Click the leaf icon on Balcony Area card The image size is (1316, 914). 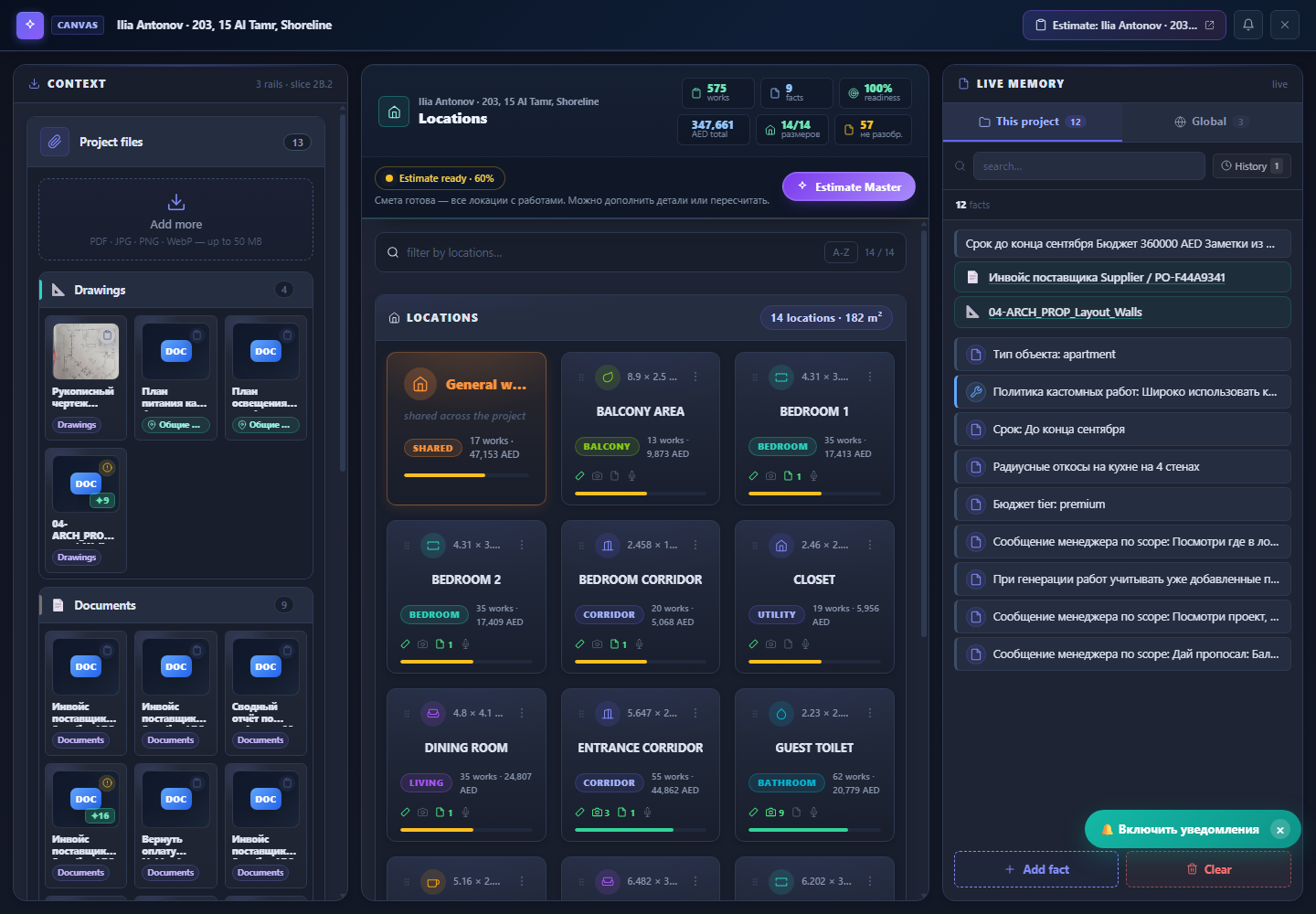coord(608,377)
